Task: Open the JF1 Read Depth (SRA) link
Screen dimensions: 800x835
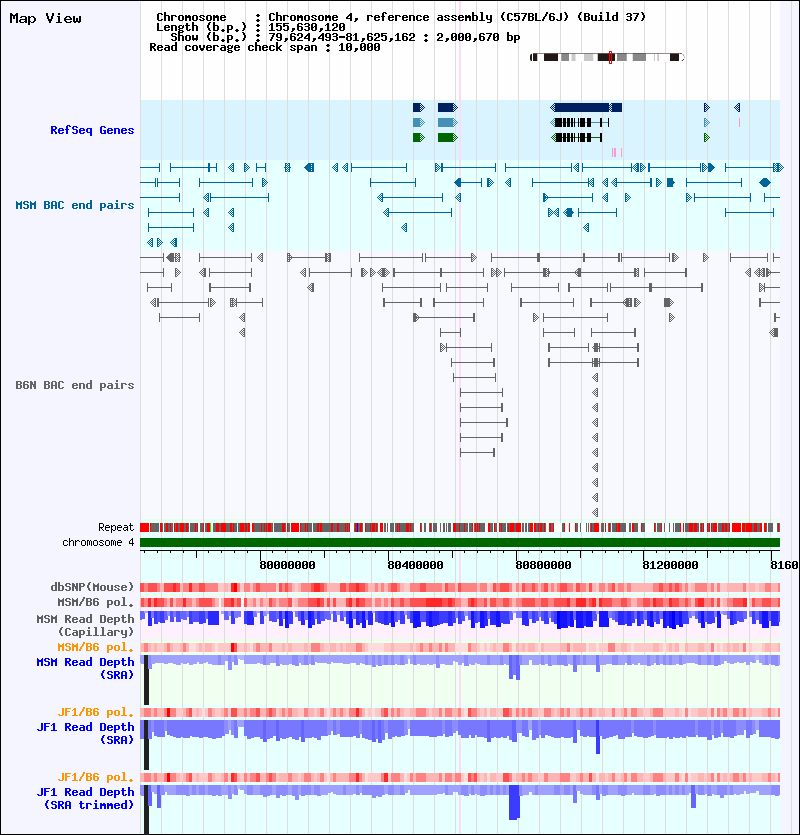Action: (85, 733)
